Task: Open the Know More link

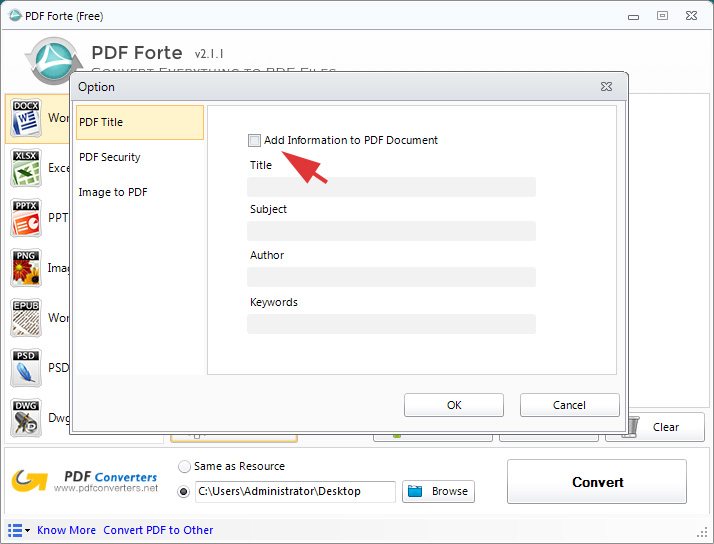Action: click(66, 530)
